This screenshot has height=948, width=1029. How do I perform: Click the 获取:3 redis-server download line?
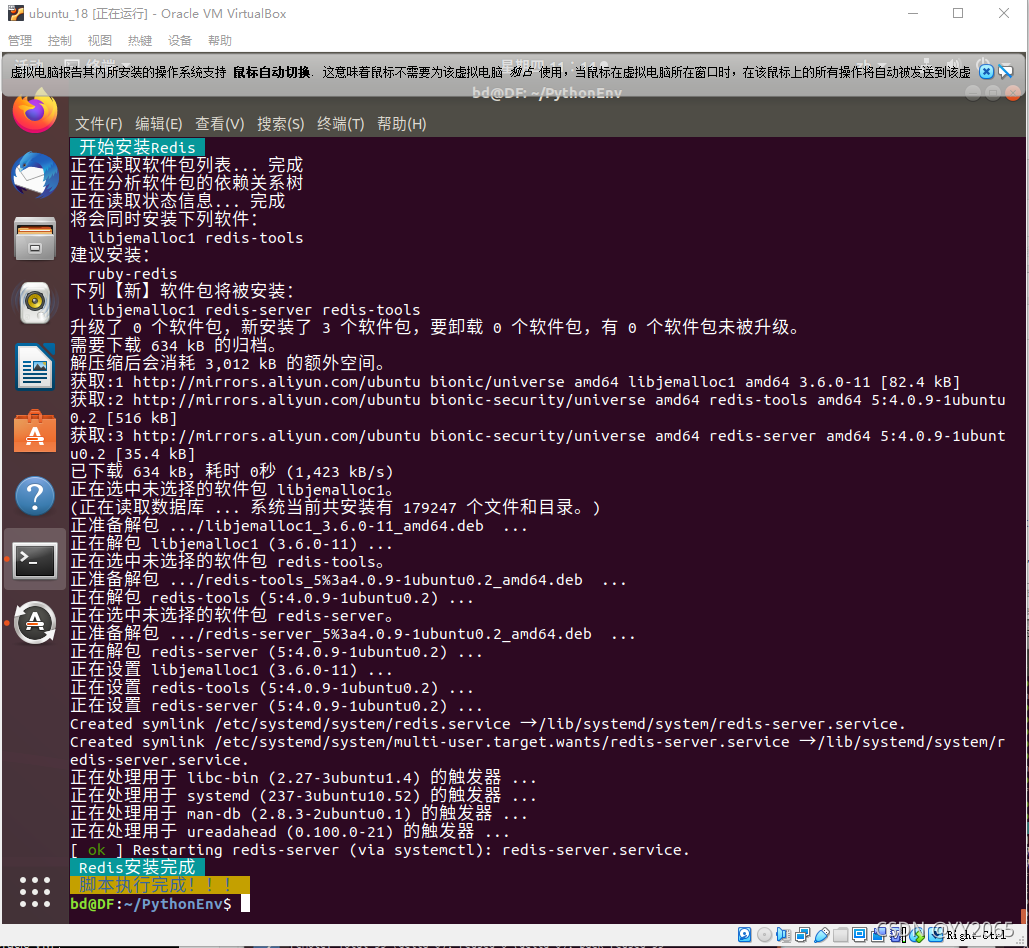pyautogui.click(x=537, y=444)
